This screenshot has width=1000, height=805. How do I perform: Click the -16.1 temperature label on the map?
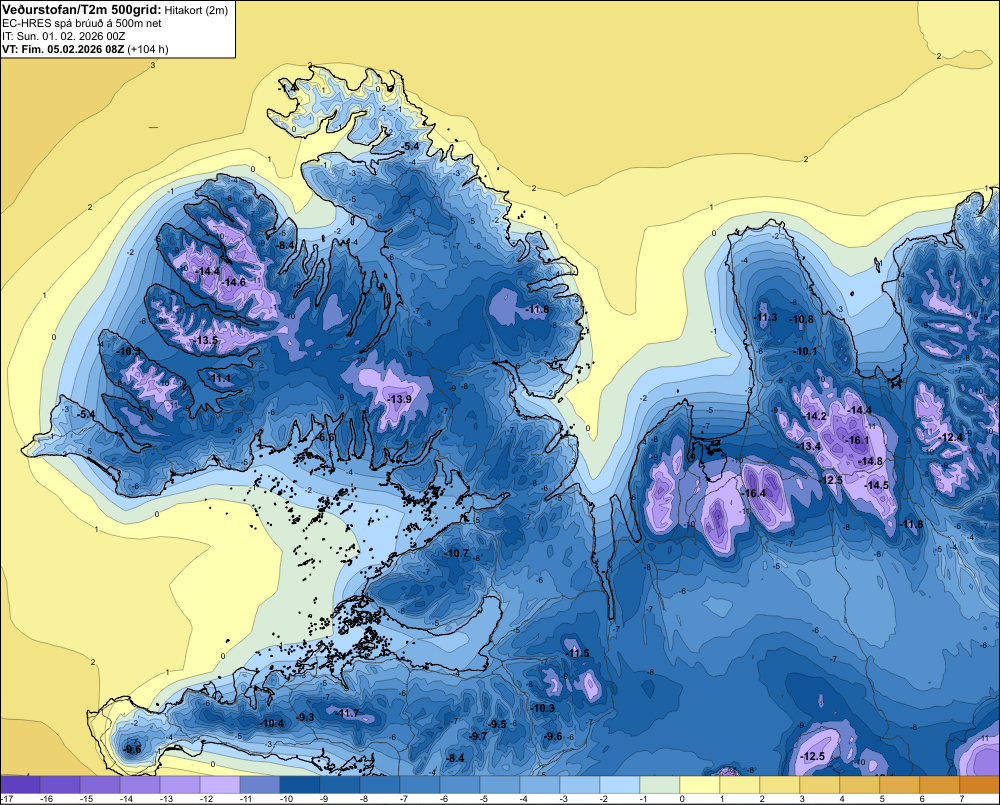coord(858,440)
